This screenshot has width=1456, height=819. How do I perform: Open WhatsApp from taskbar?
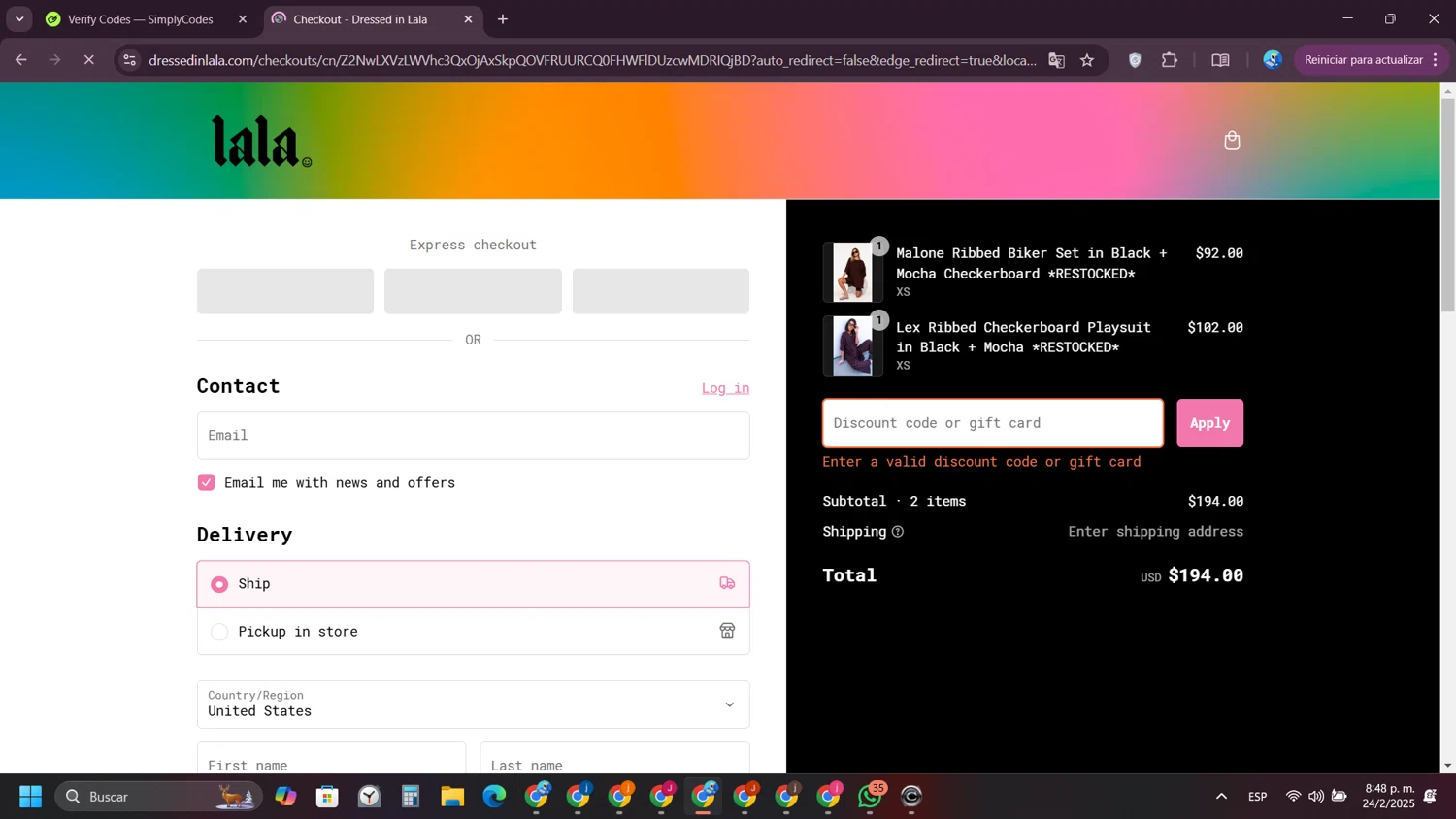871,797
